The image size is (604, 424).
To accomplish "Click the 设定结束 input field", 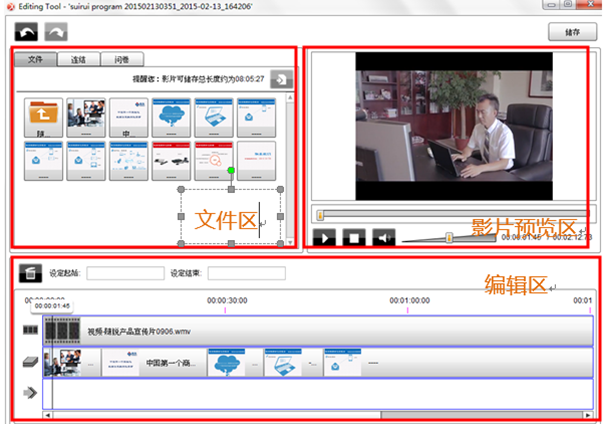I will tap(246, 273).
